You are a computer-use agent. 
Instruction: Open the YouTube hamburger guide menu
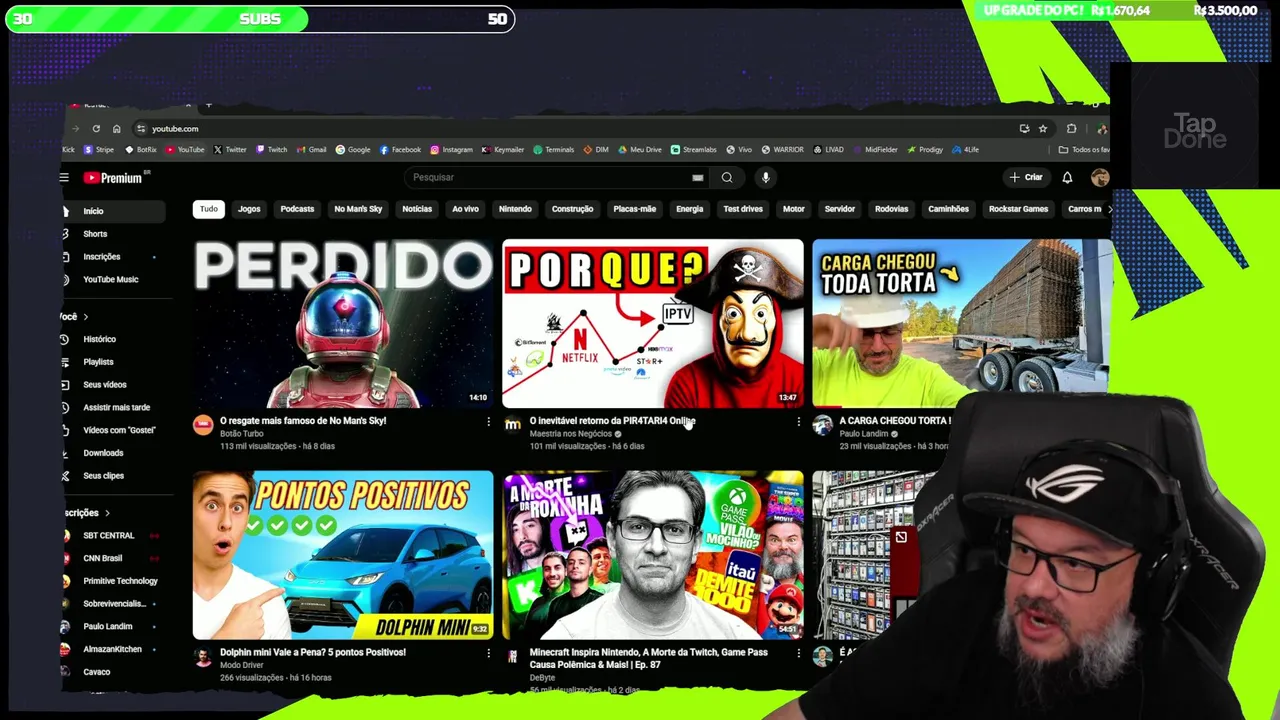click(x=64, y=178)
